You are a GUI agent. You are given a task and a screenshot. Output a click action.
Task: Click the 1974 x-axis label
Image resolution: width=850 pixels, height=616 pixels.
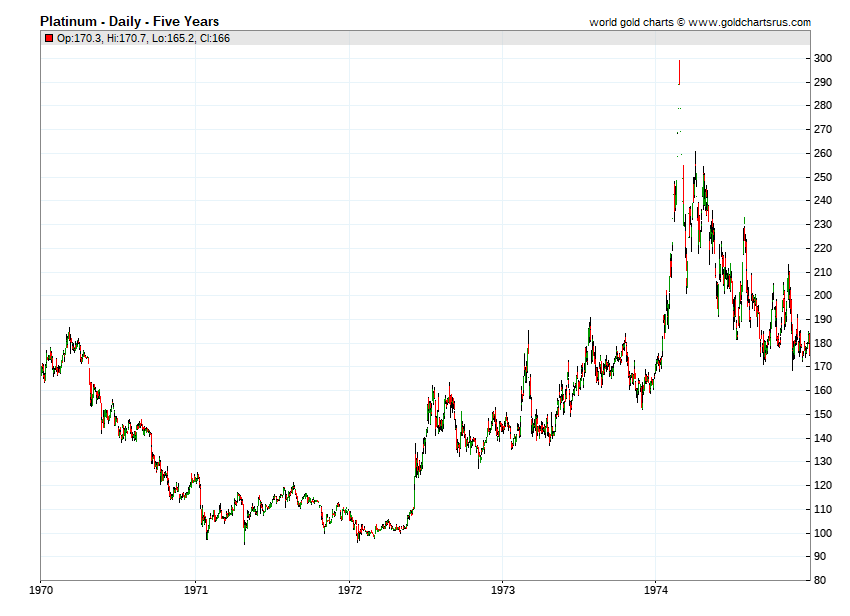[656, 590]
